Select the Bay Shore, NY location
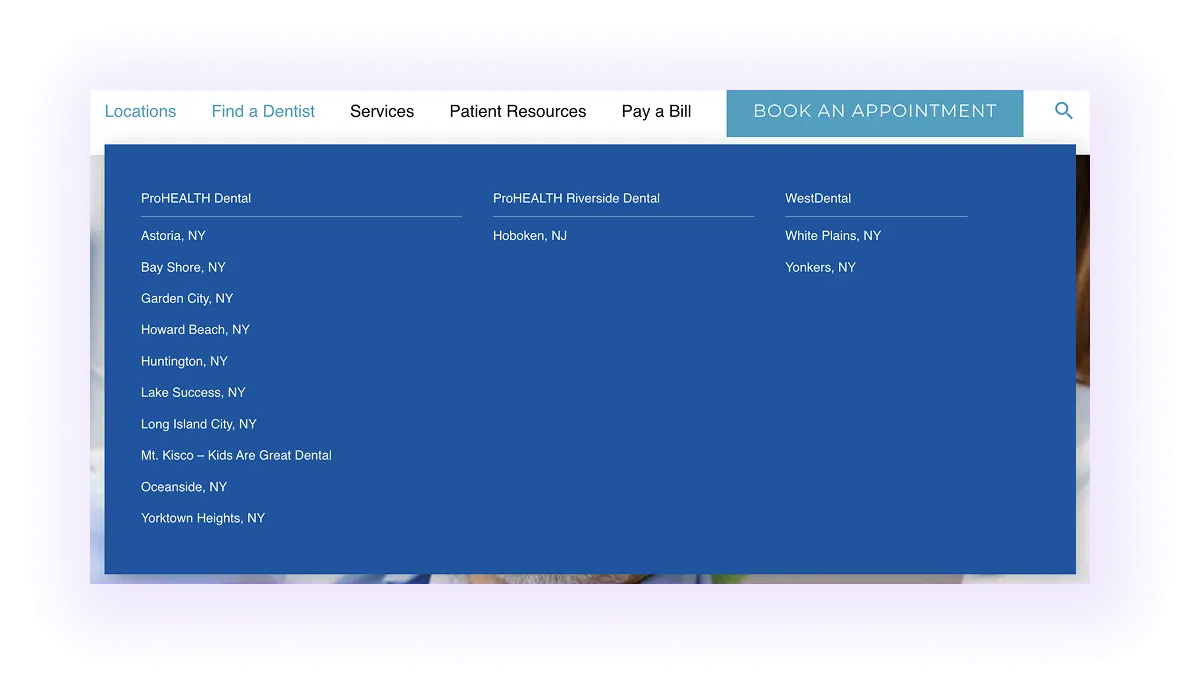 [183, 267]
